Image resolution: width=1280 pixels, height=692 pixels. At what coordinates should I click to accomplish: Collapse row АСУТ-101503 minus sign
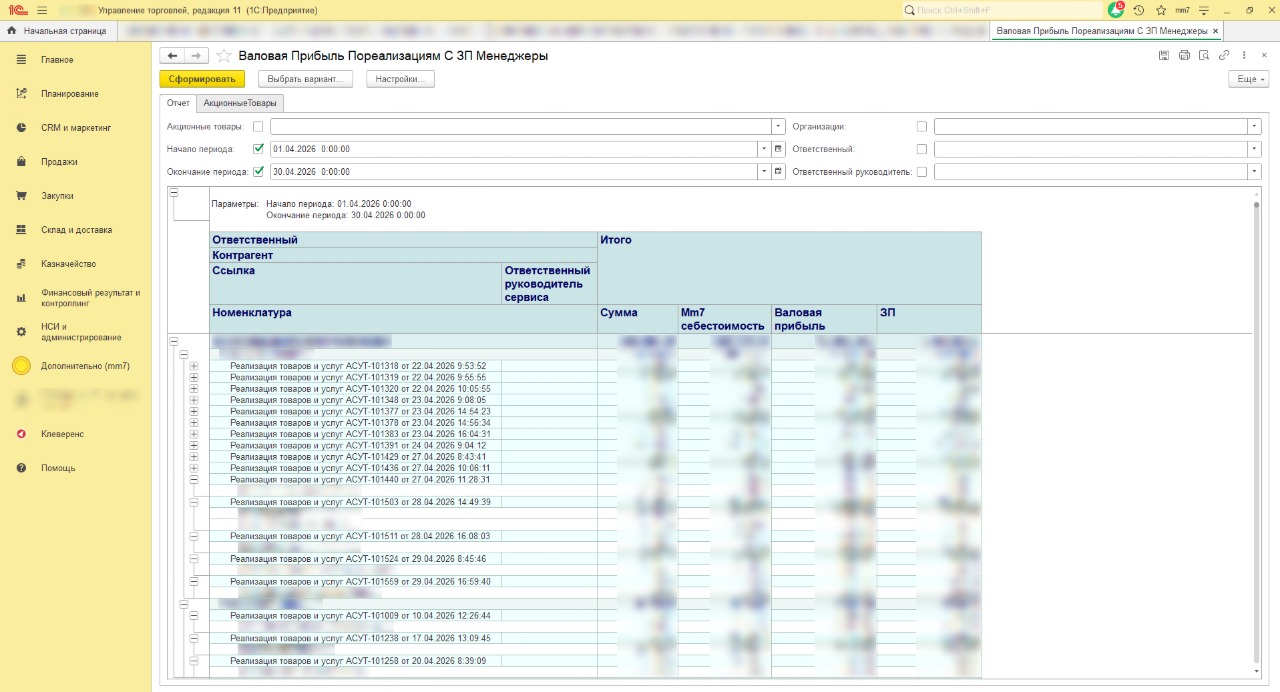[x=194, y=502]
